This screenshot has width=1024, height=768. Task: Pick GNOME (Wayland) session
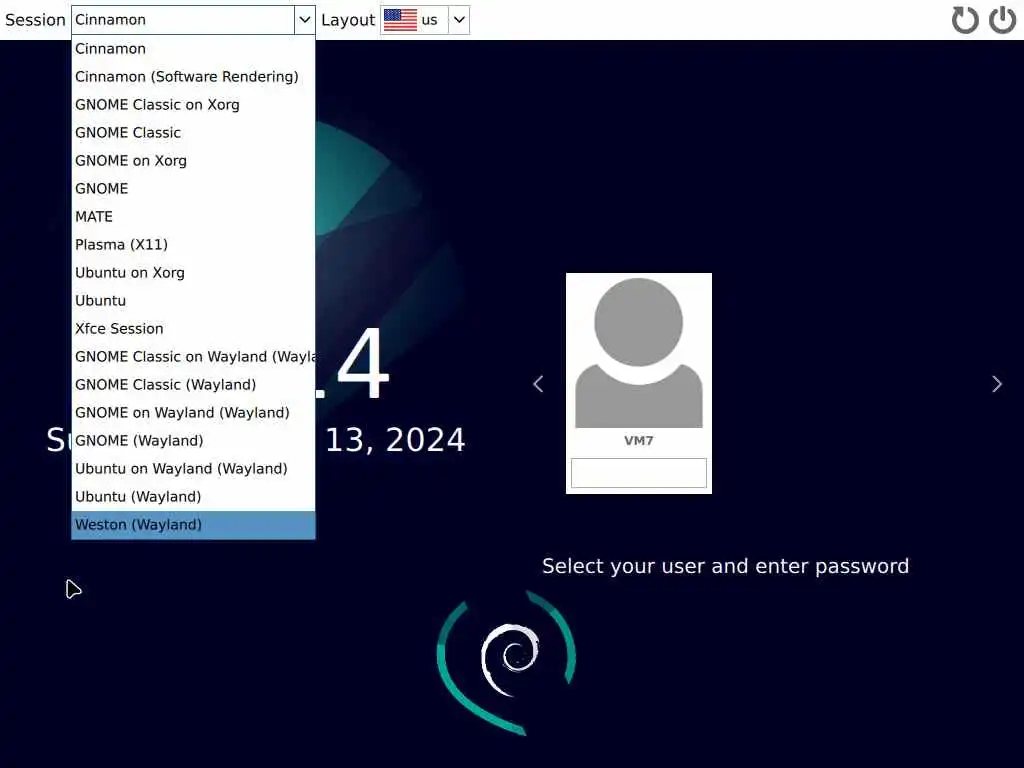pos(193,441)
